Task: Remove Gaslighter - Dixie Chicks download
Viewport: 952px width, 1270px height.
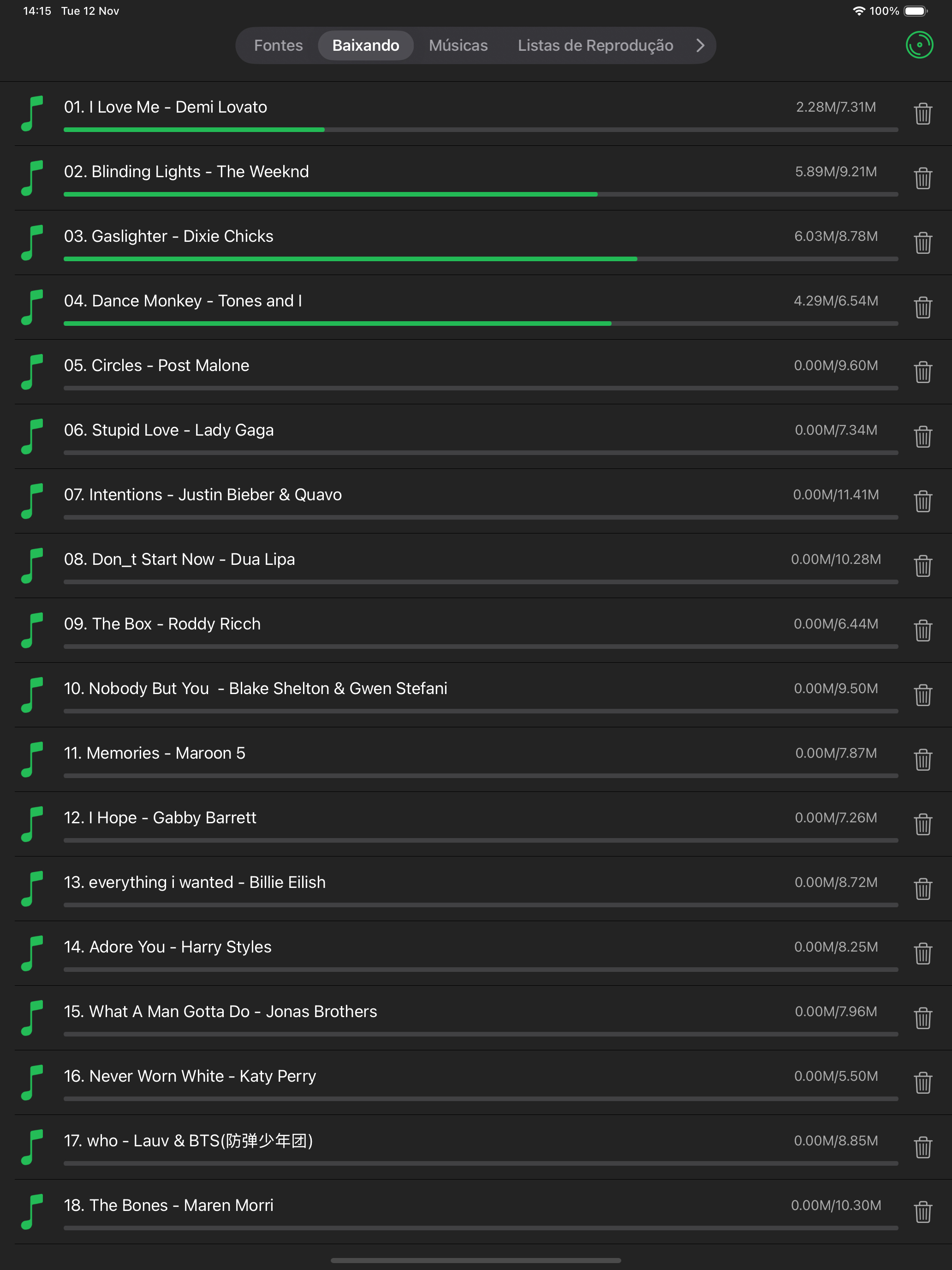Action: pos(923,243)
